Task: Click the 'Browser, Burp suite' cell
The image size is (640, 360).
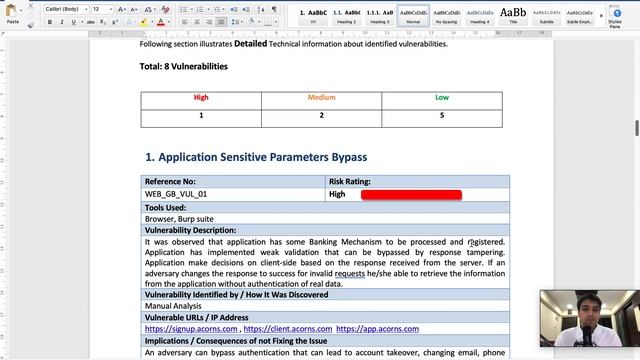Action: click(325, 219)
